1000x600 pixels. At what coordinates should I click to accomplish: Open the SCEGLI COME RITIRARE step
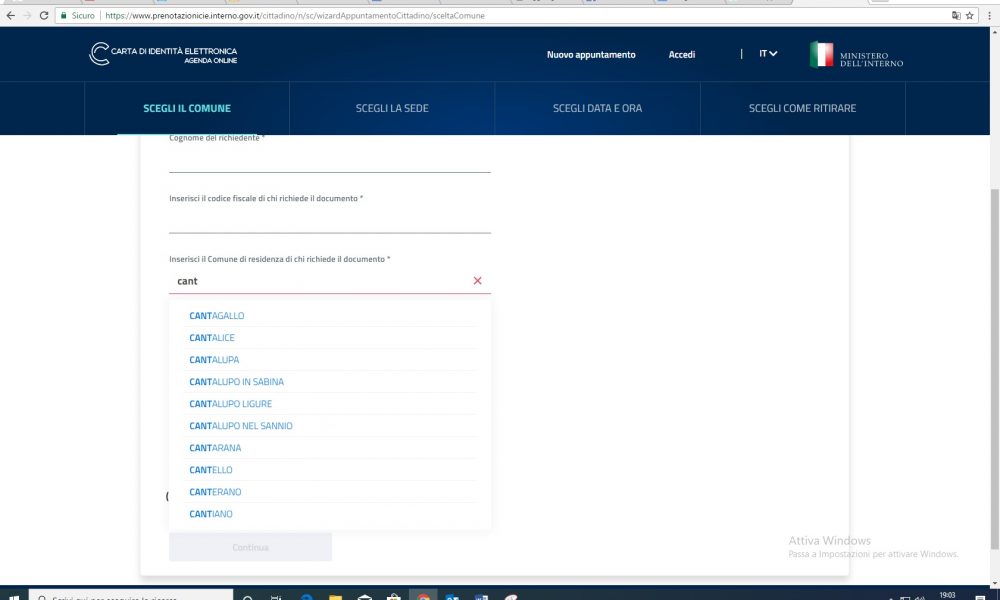tap(802, 108)
